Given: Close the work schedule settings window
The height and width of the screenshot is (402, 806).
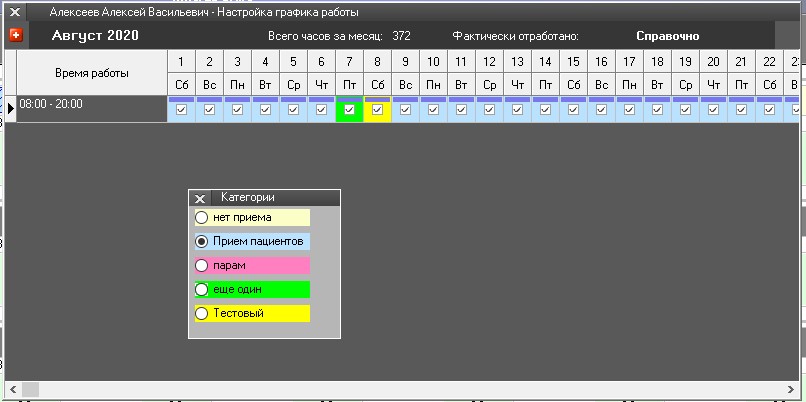Looking at the screenshot, I should point(14,13).
